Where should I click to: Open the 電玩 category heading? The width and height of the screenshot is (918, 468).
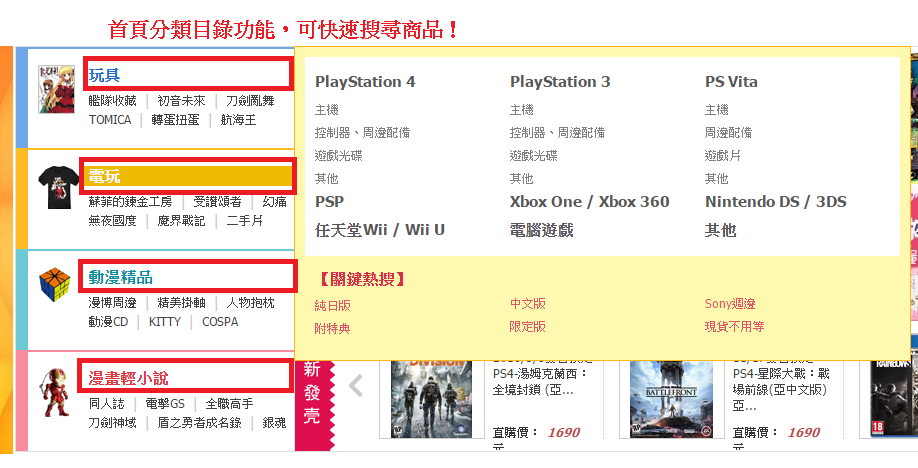pyautogui.click(x=104, y=176)
